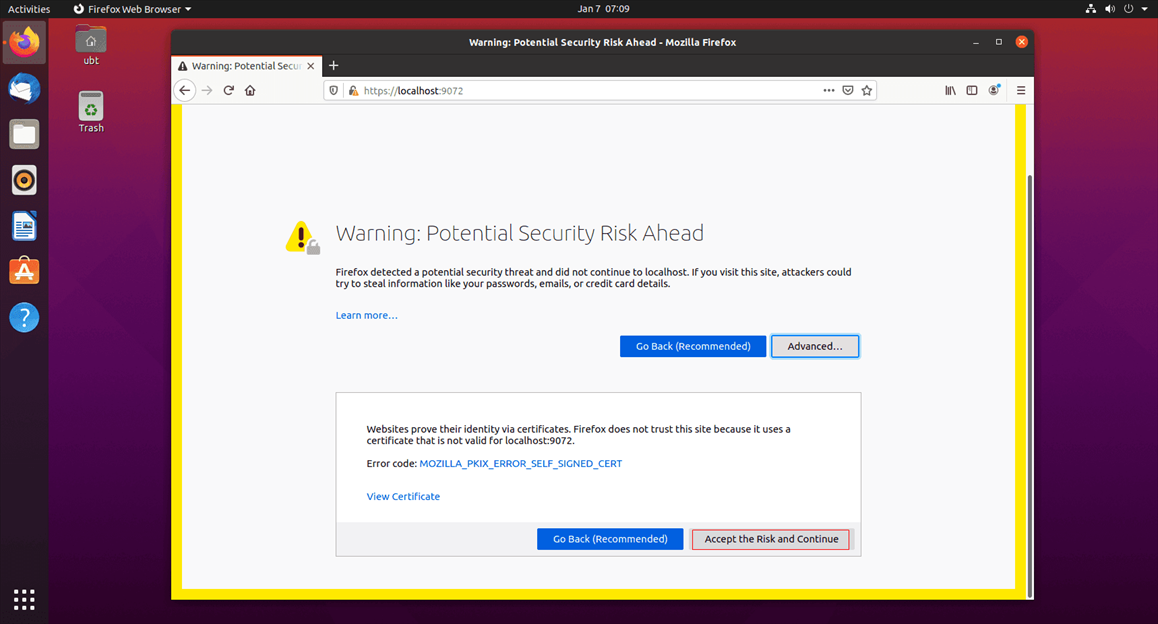
Task: Open the Firefox home page icon
Action: (249, 90)
